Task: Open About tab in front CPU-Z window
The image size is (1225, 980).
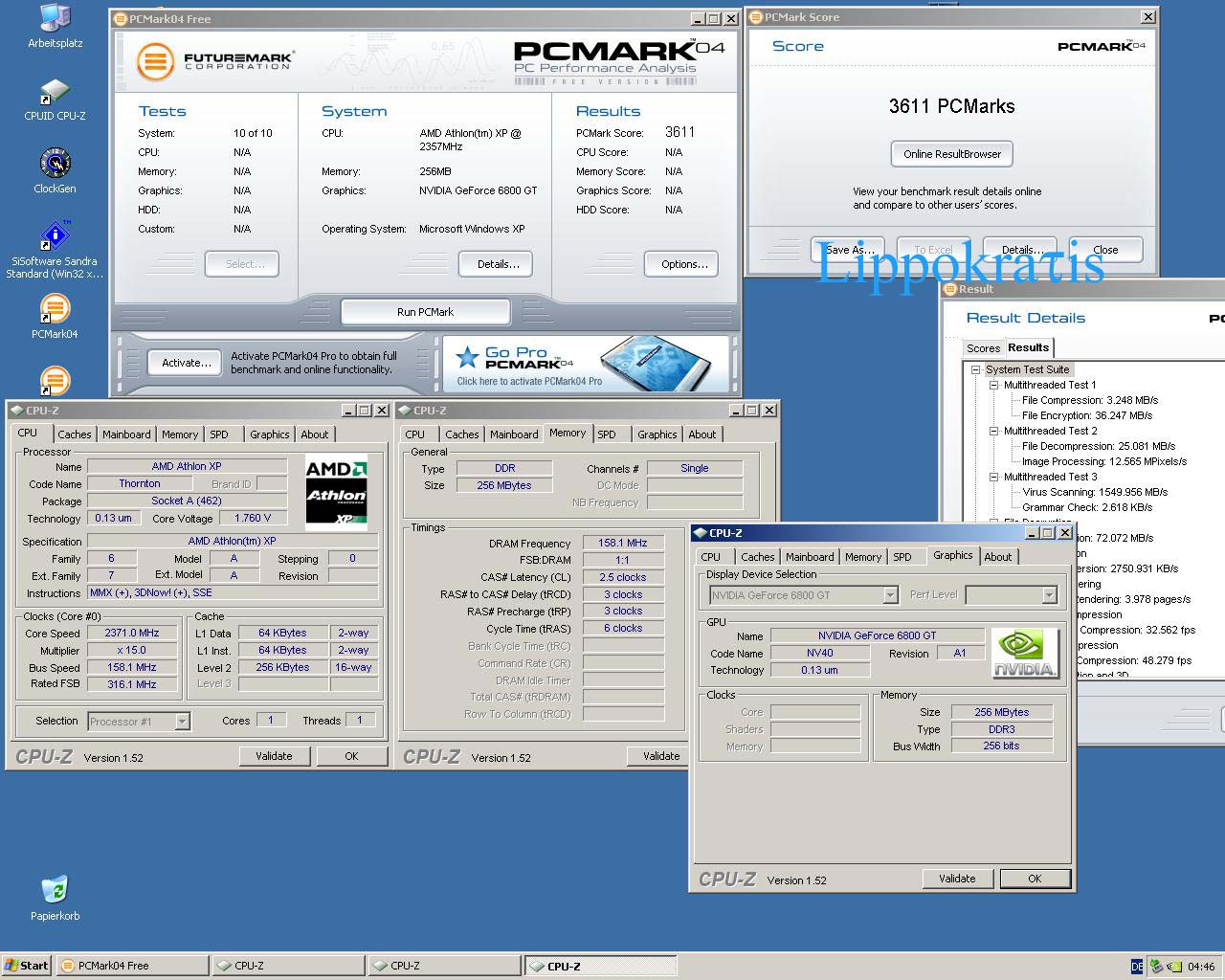Action: (x=998, y=557)
